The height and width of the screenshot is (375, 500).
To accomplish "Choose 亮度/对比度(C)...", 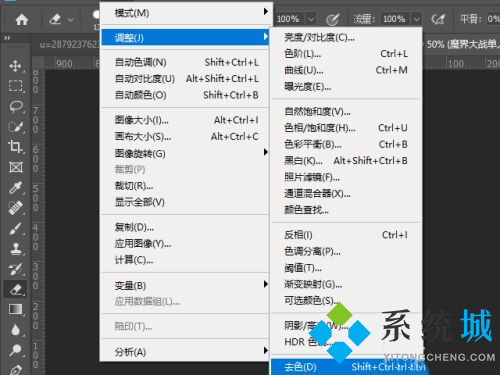I will (346, 37).
